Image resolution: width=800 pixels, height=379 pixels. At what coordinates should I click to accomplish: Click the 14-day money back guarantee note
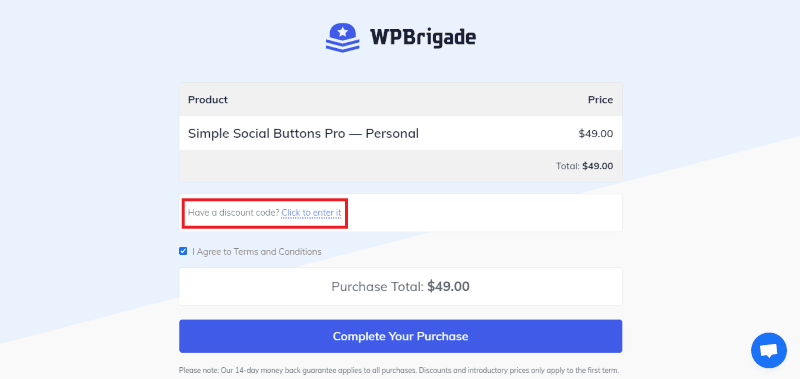pos(298,371)
